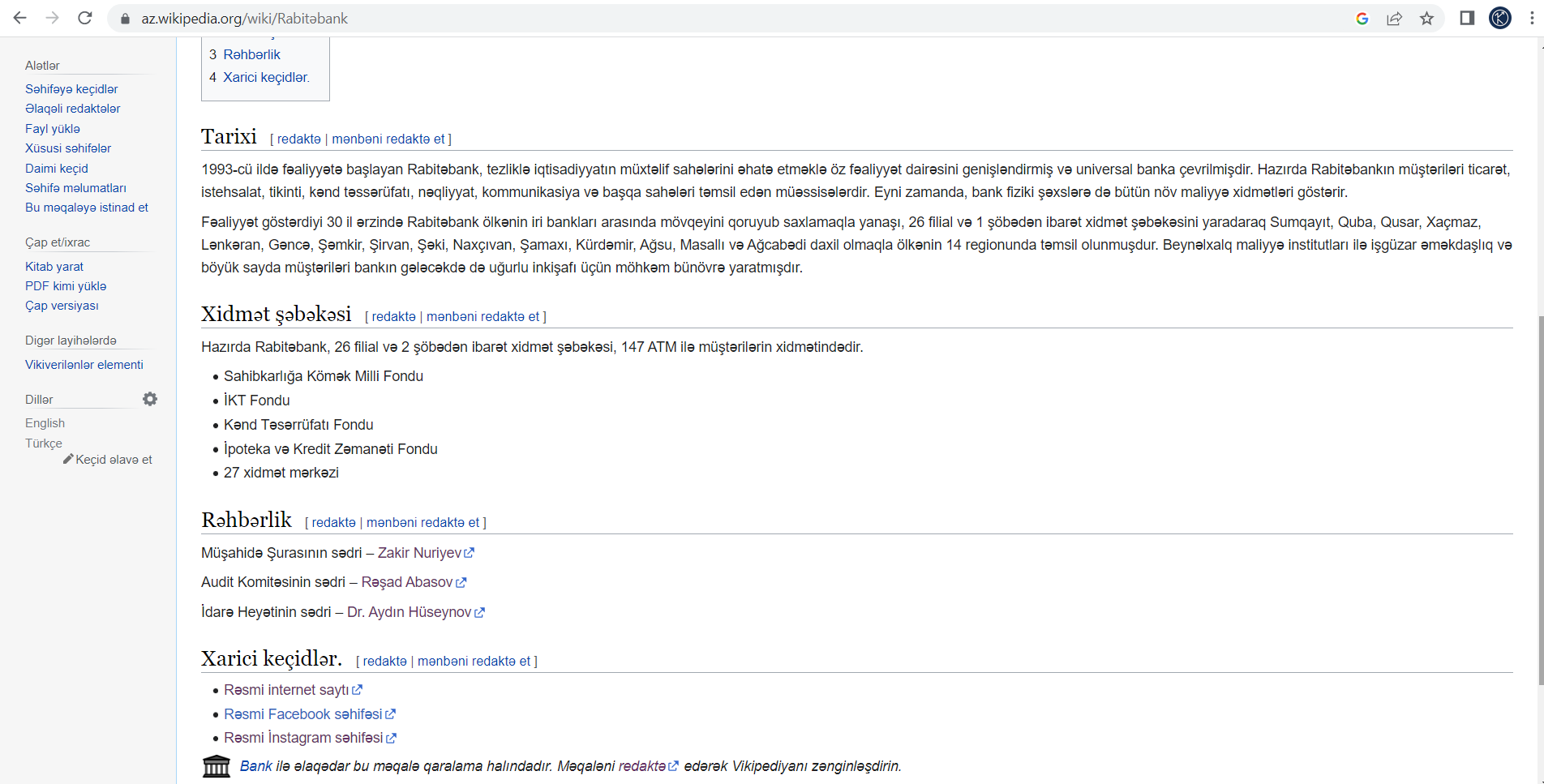Image resolution: width=1544 pixels, height=784 pixels.
Task: Click the bank building stub icon
Action: point(217,766)
